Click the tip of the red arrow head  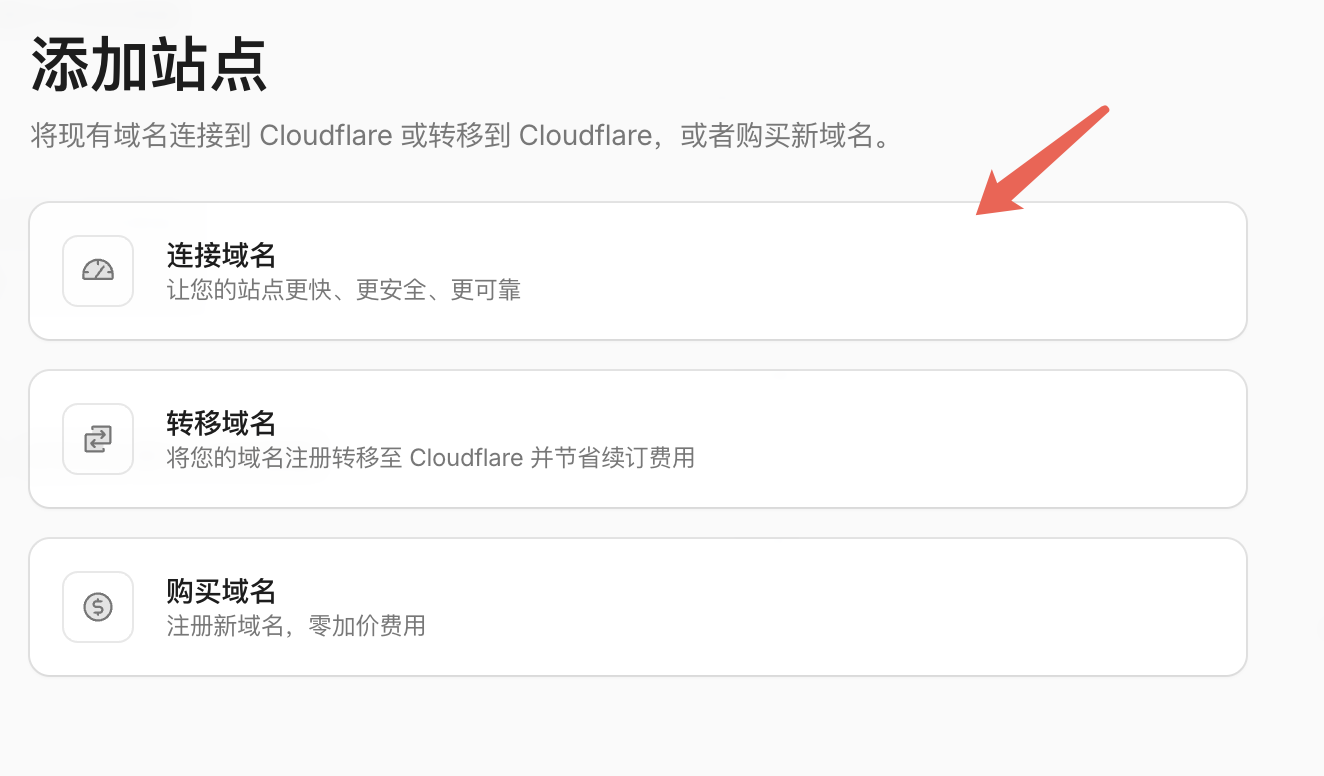980,212
